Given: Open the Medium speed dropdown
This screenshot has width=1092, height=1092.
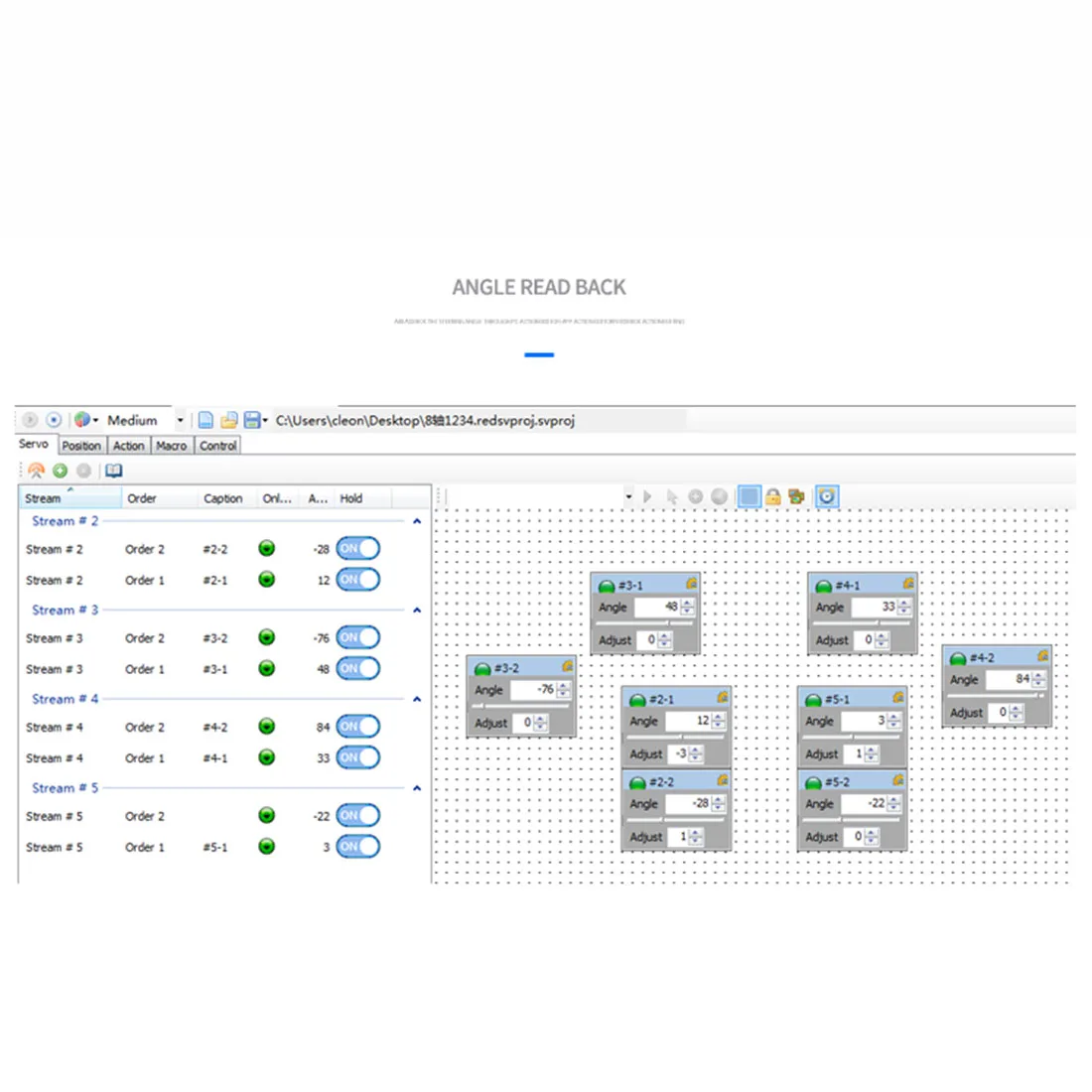Looking at the screenshot, I should pos(180,421).
